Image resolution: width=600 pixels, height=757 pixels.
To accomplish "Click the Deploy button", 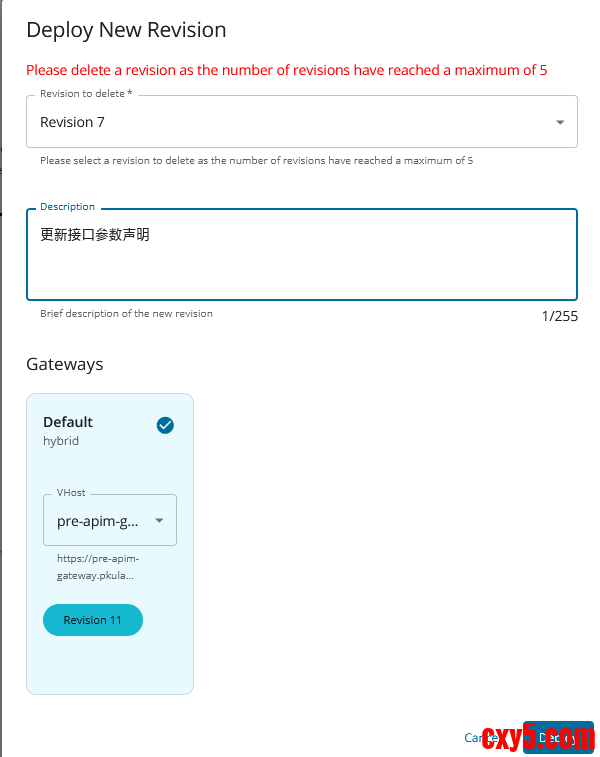I will tap(558, 737).
